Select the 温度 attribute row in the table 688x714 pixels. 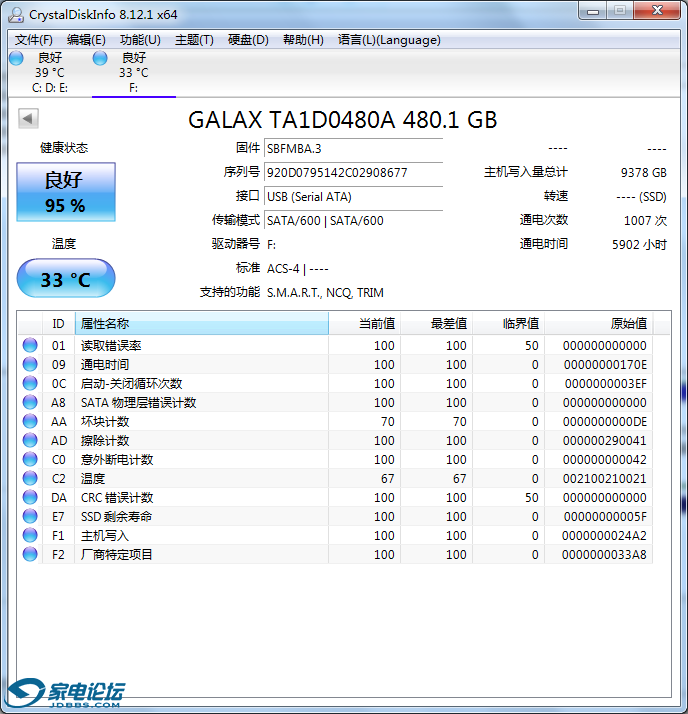pos(335,478)
